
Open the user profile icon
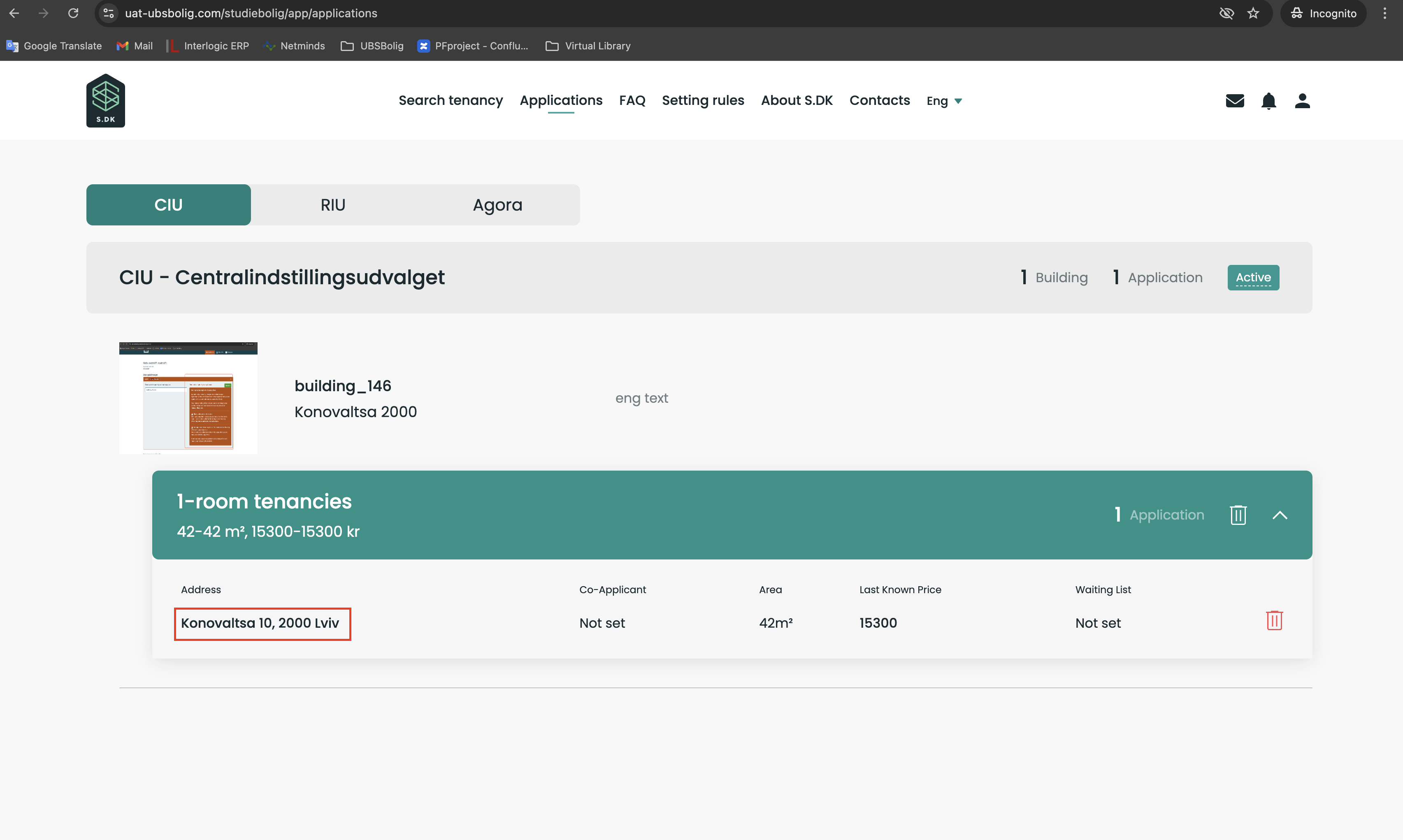pyautogui.click(x=1302, y=101)
